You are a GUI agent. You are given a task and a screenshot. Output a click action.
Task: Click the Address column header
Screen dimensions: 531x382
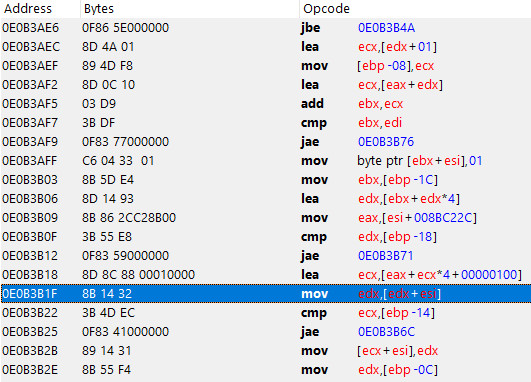pyautogui.click(x=40, y=9)
